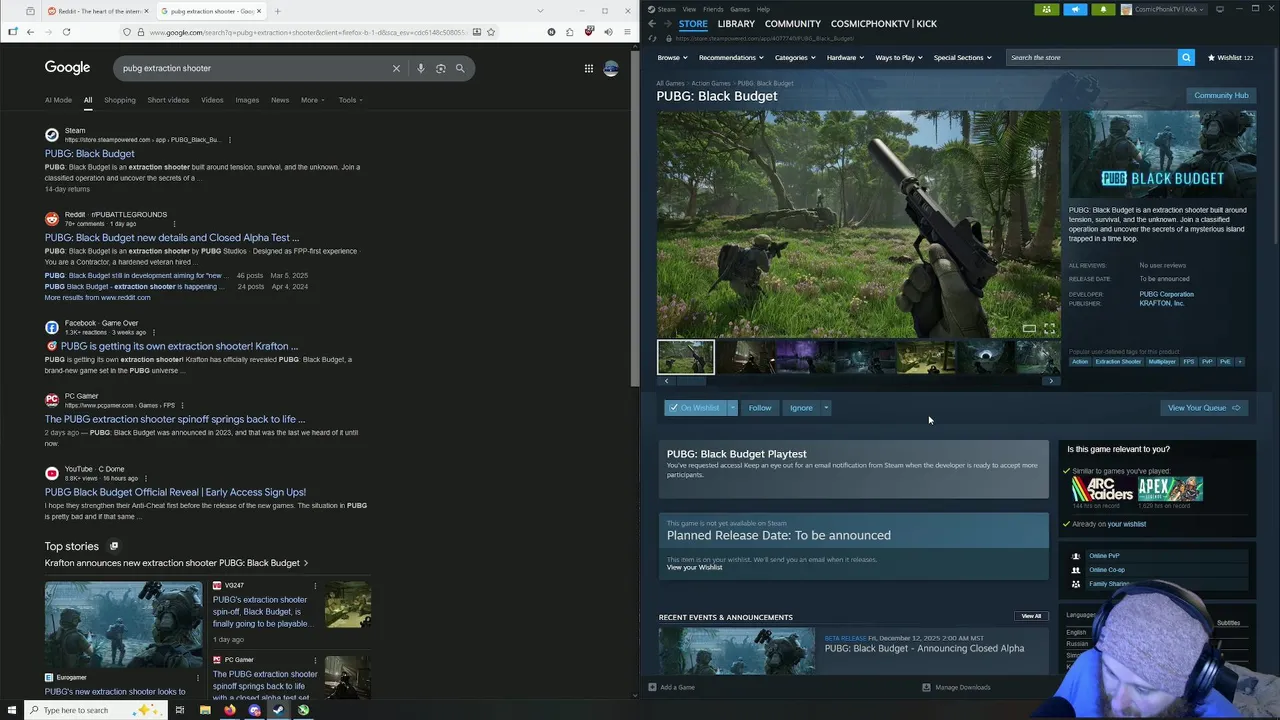Open File Explorer from the taskbar
This screenshot has height=720, width=1280.
click(204, 710)
